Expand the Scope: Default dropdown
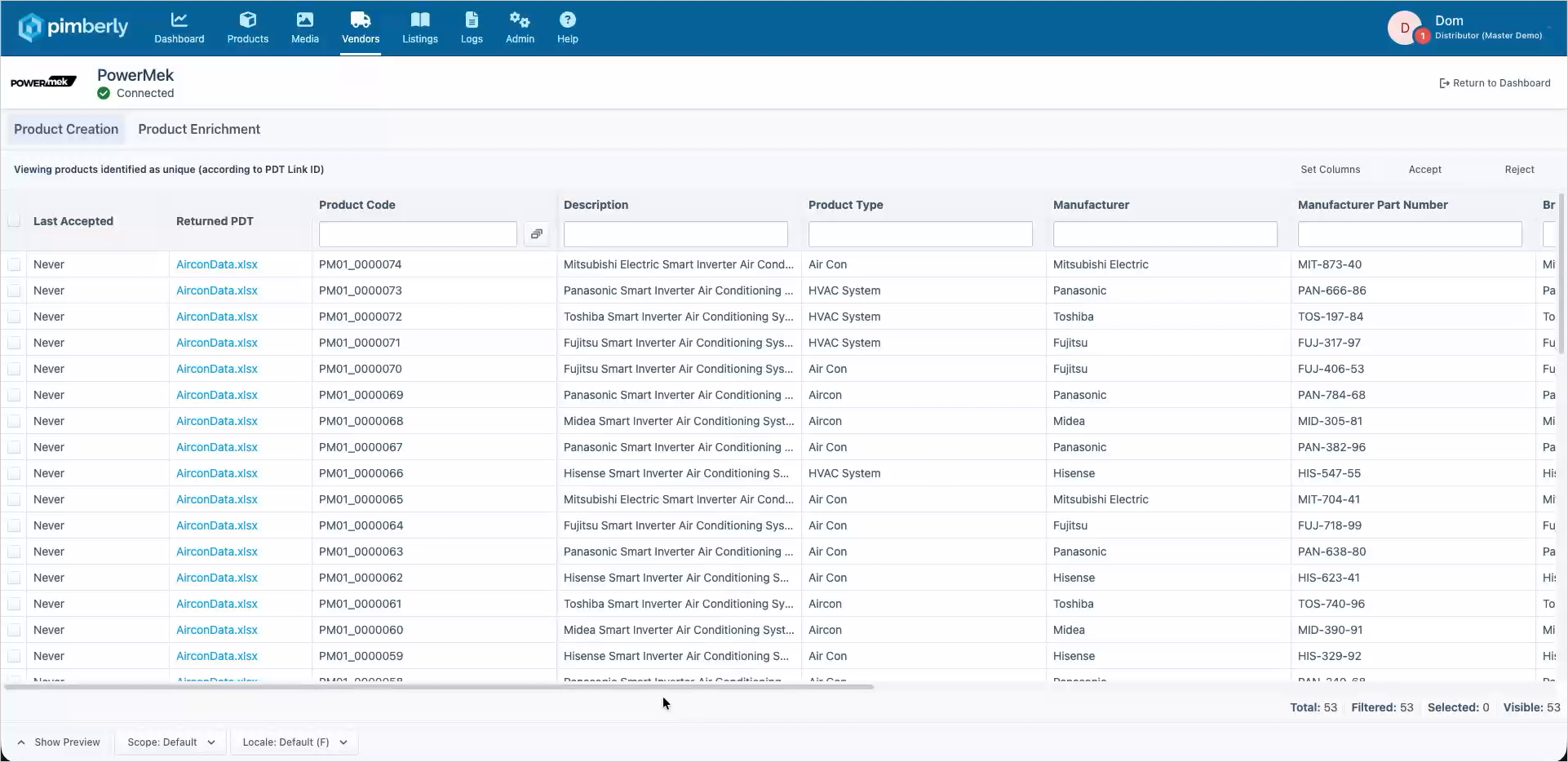 171,742
